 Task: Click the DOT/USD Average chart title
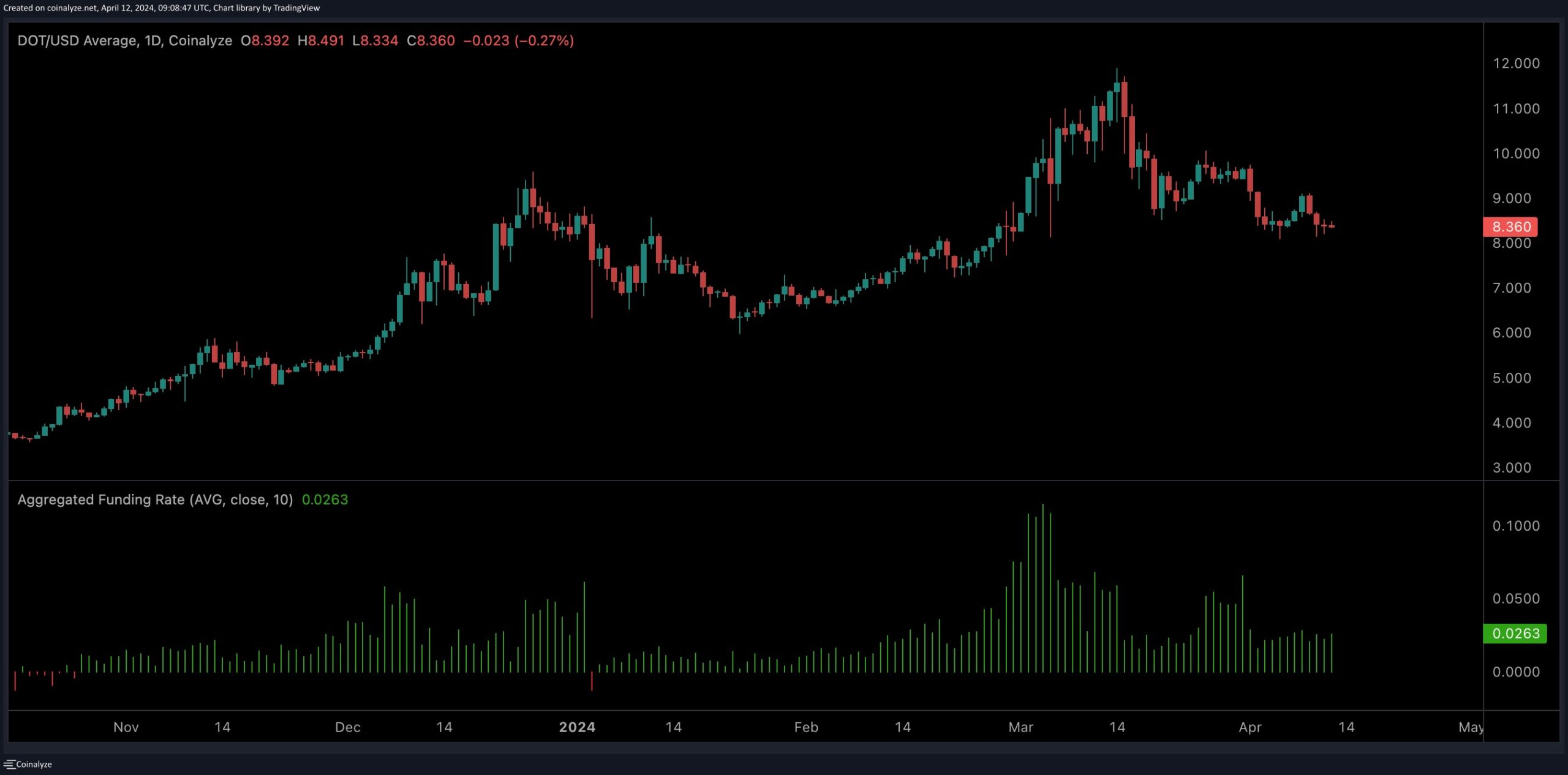point(124,40)
